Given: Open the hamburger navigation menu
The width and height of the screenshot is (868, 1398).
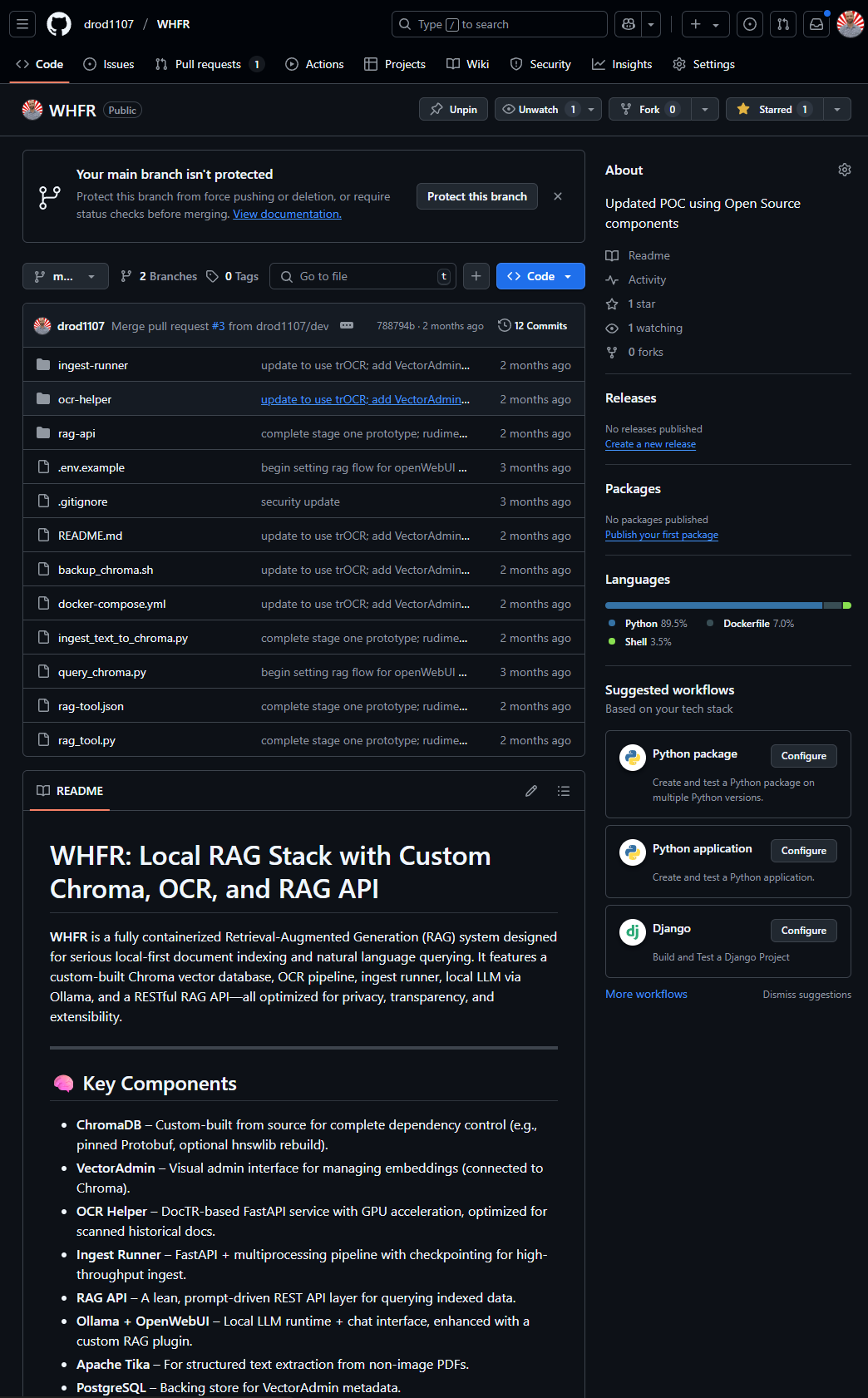Looking at the screenshot, I should [22, 24].
